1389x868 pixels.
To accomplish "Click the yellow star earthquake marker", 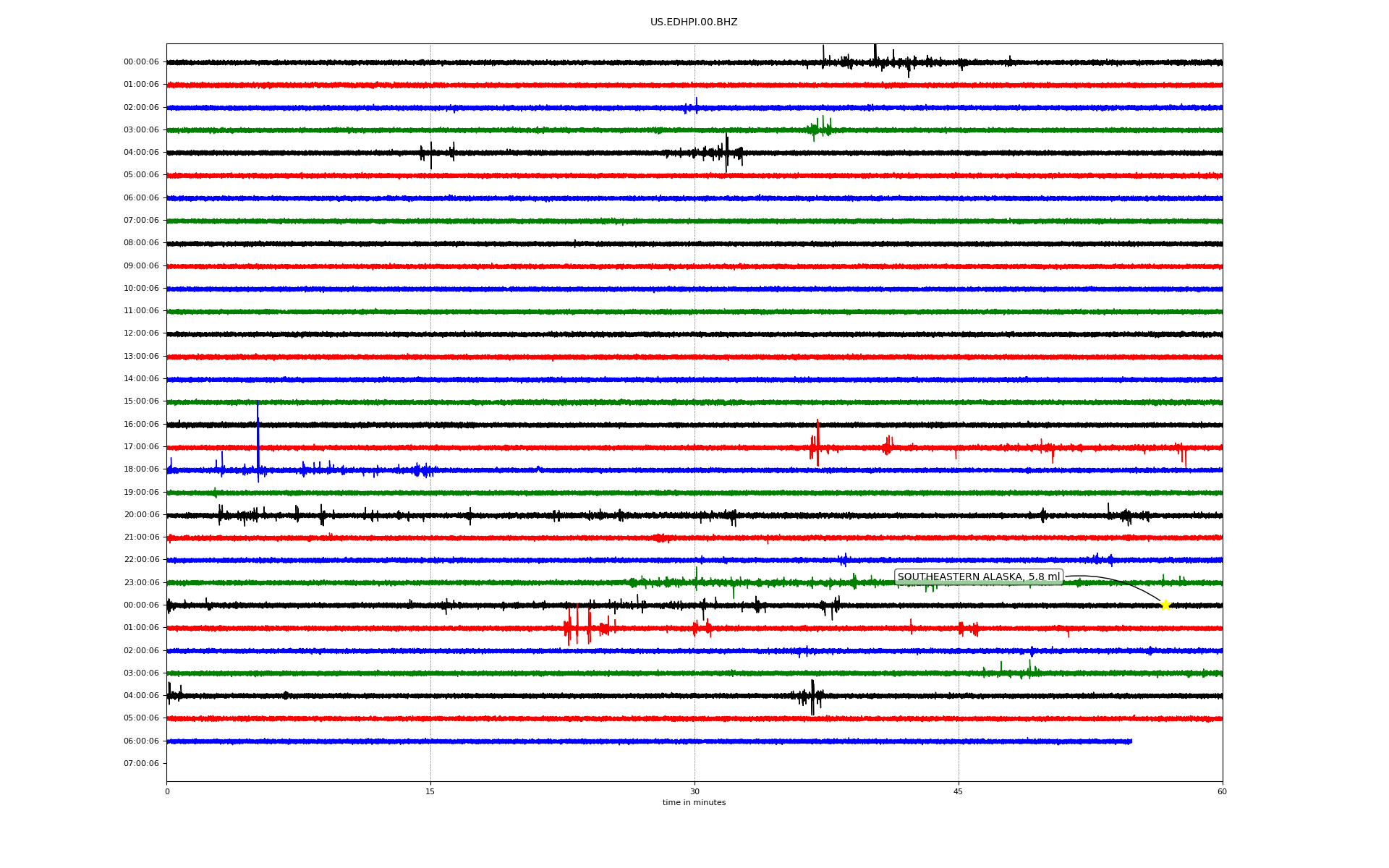I will point(1165,605).
